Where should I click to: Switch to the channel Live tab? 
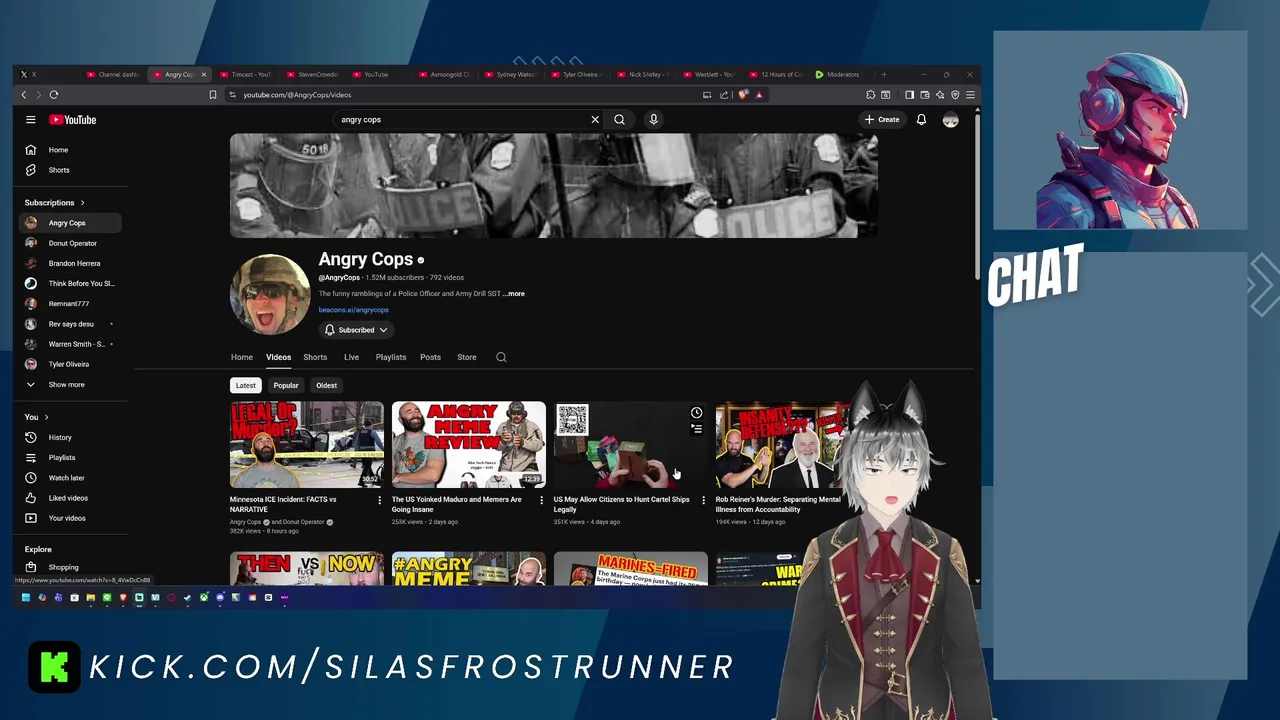(351, 357)
